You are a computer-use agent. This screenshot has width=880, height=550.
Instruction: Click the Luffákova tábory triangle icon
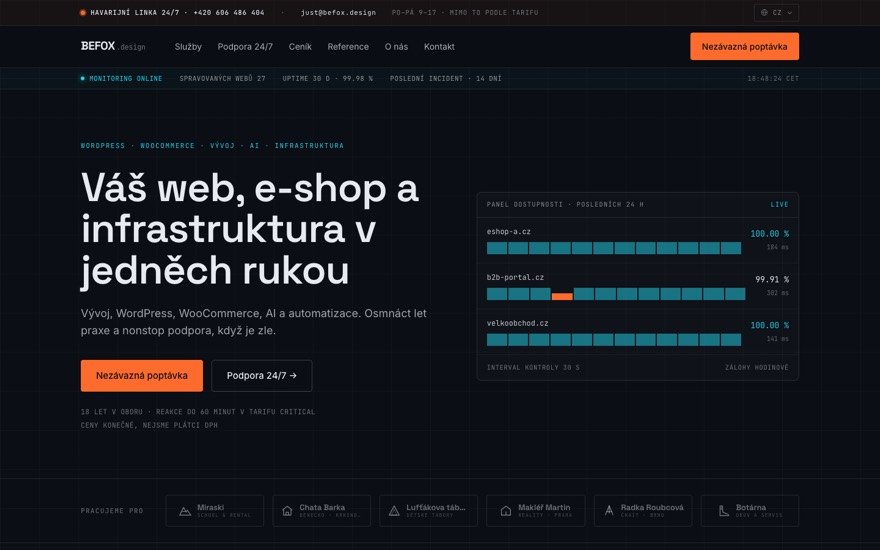click(x=394, y=511)
